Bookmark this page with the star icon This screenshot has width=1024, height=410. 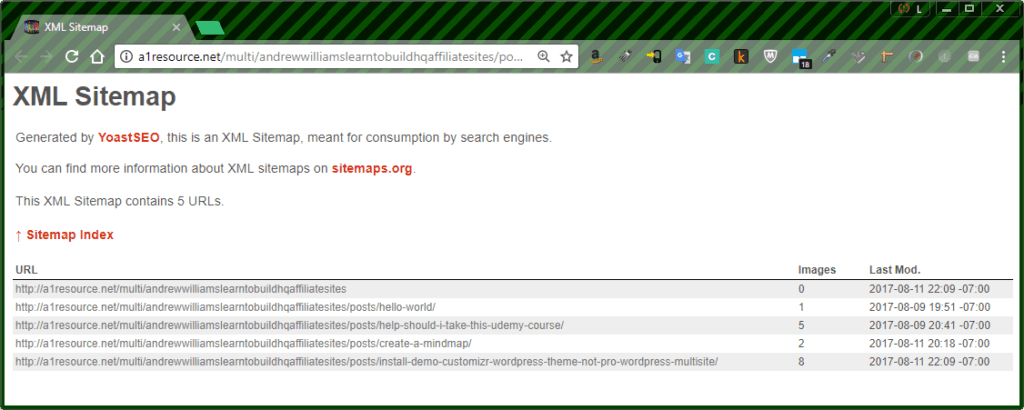(x=566, y=57)
